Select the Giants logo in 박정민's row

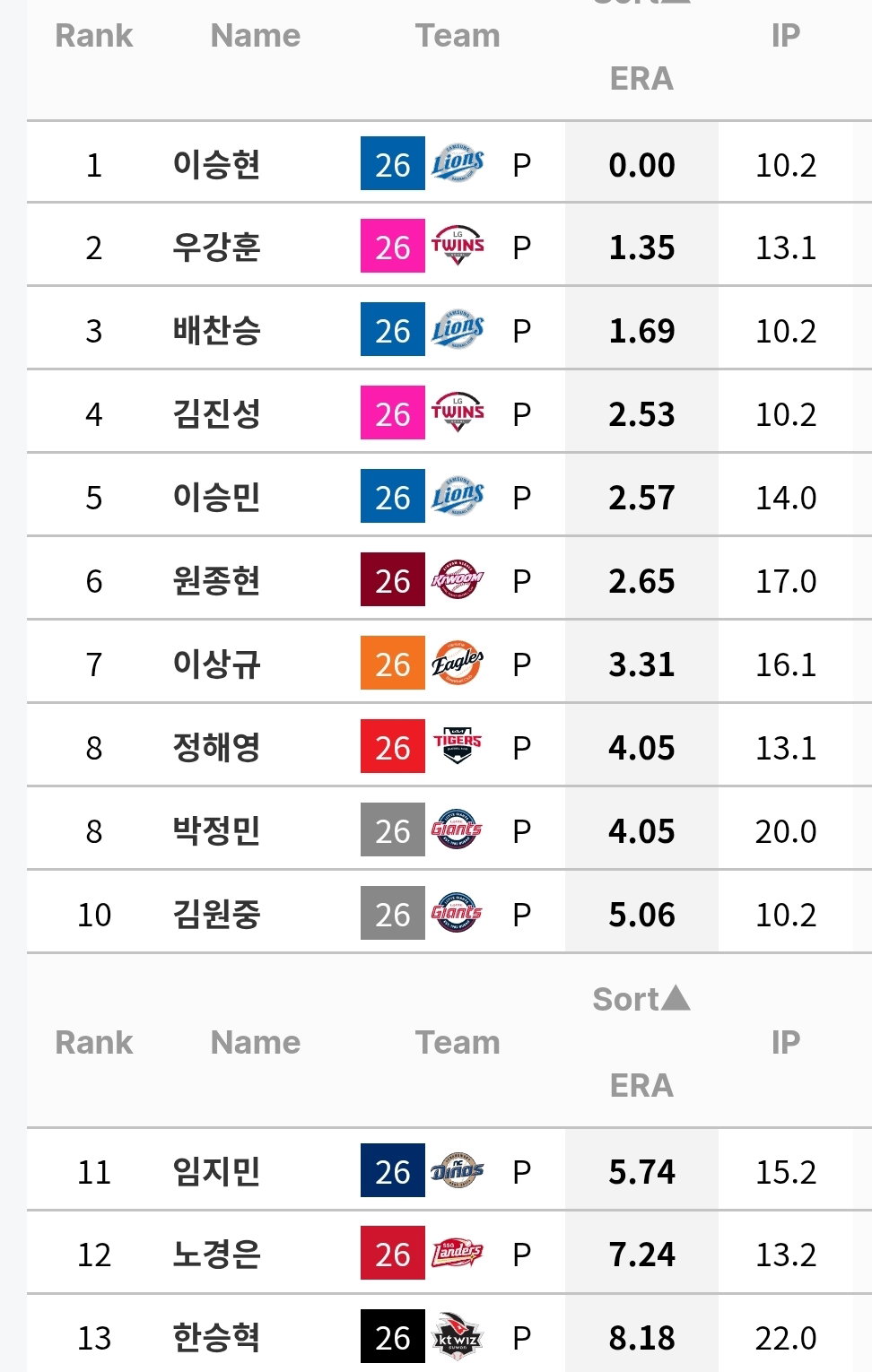pyautogui.click(x=458, y=829)
